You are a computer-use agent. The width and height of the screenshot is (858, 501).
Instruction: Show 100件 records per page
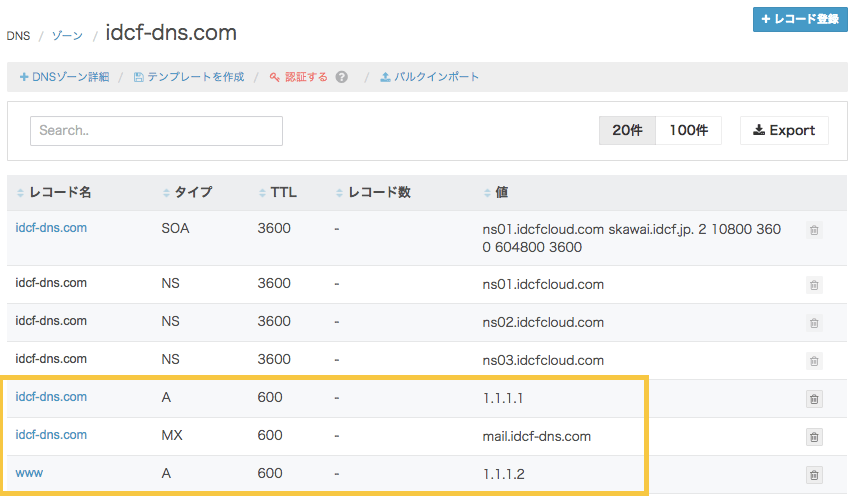688,130
